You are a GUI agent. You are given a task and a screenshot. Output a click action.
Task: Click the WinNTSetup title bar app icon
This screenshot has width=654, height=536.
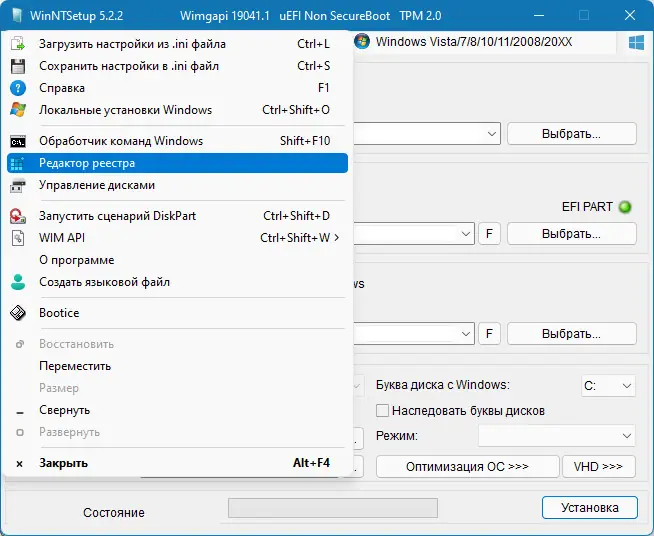click(x=17, y=15)
